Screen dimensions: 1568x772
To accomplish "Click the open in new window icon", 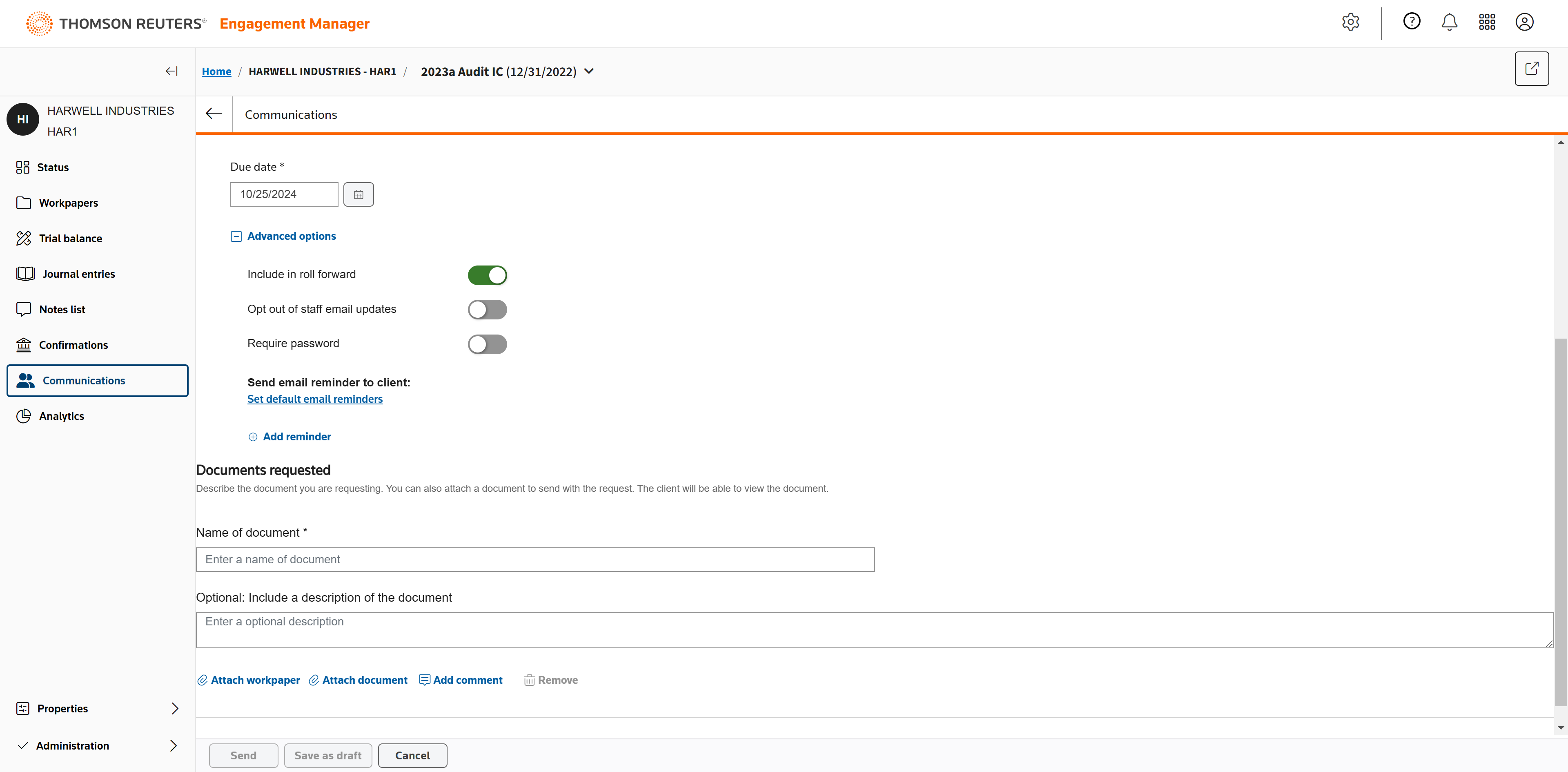I will click(x=1532, y=69).
